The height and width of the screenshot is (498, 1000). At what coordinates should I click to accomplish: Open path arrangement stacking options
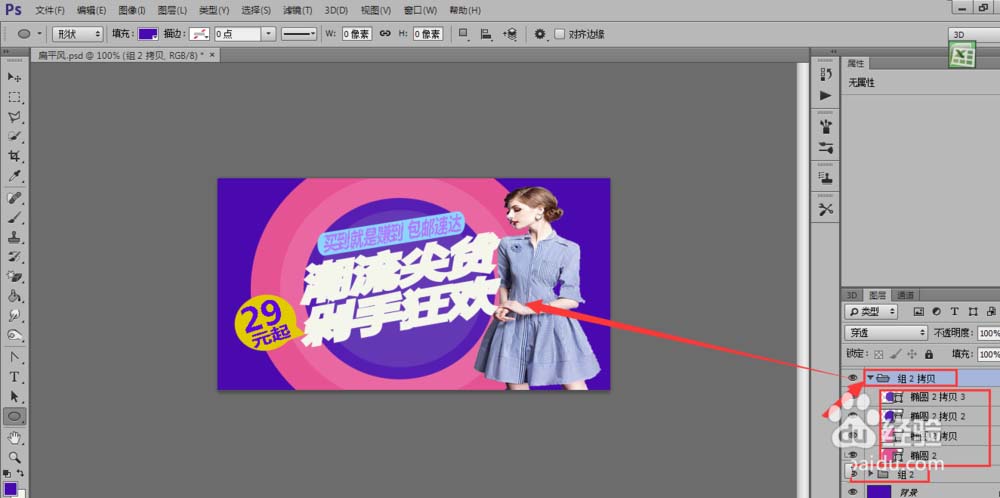tap(510, 34)
